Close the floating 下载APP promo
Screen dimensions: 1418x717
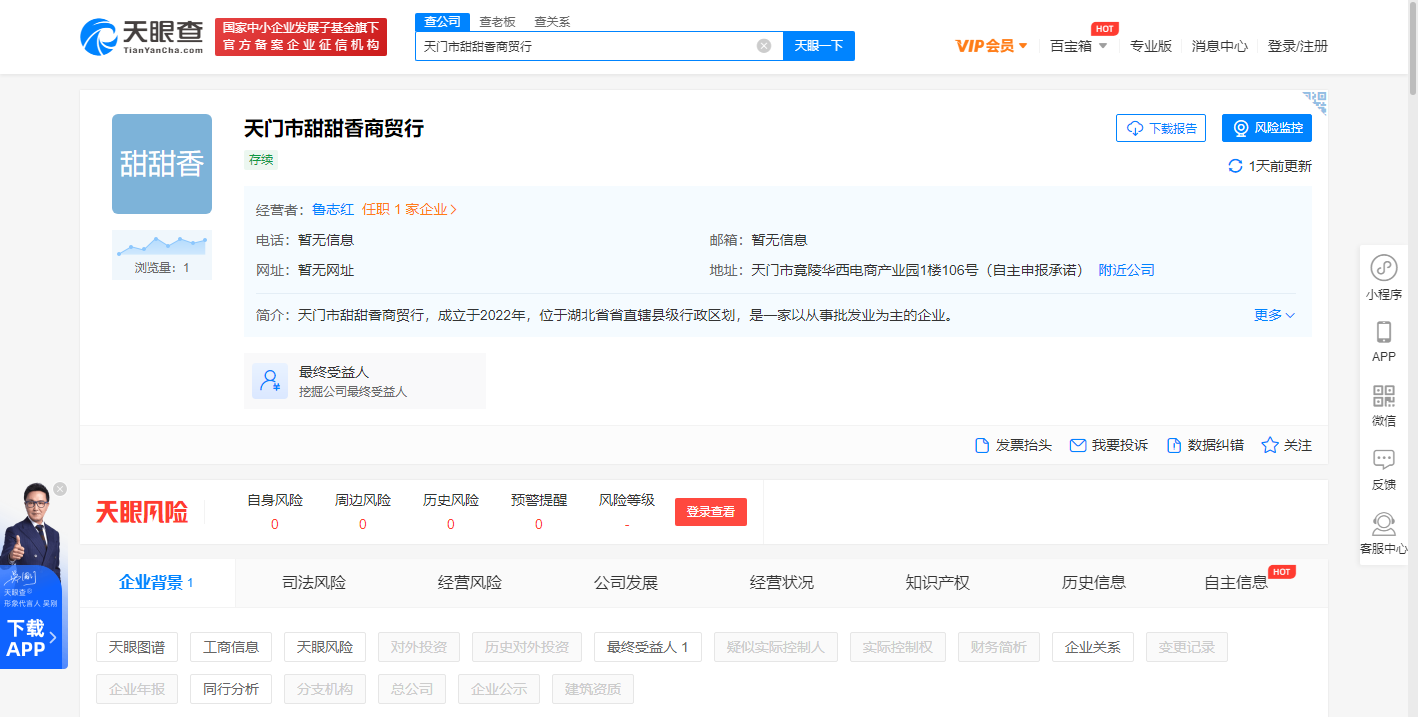(60, 489)
